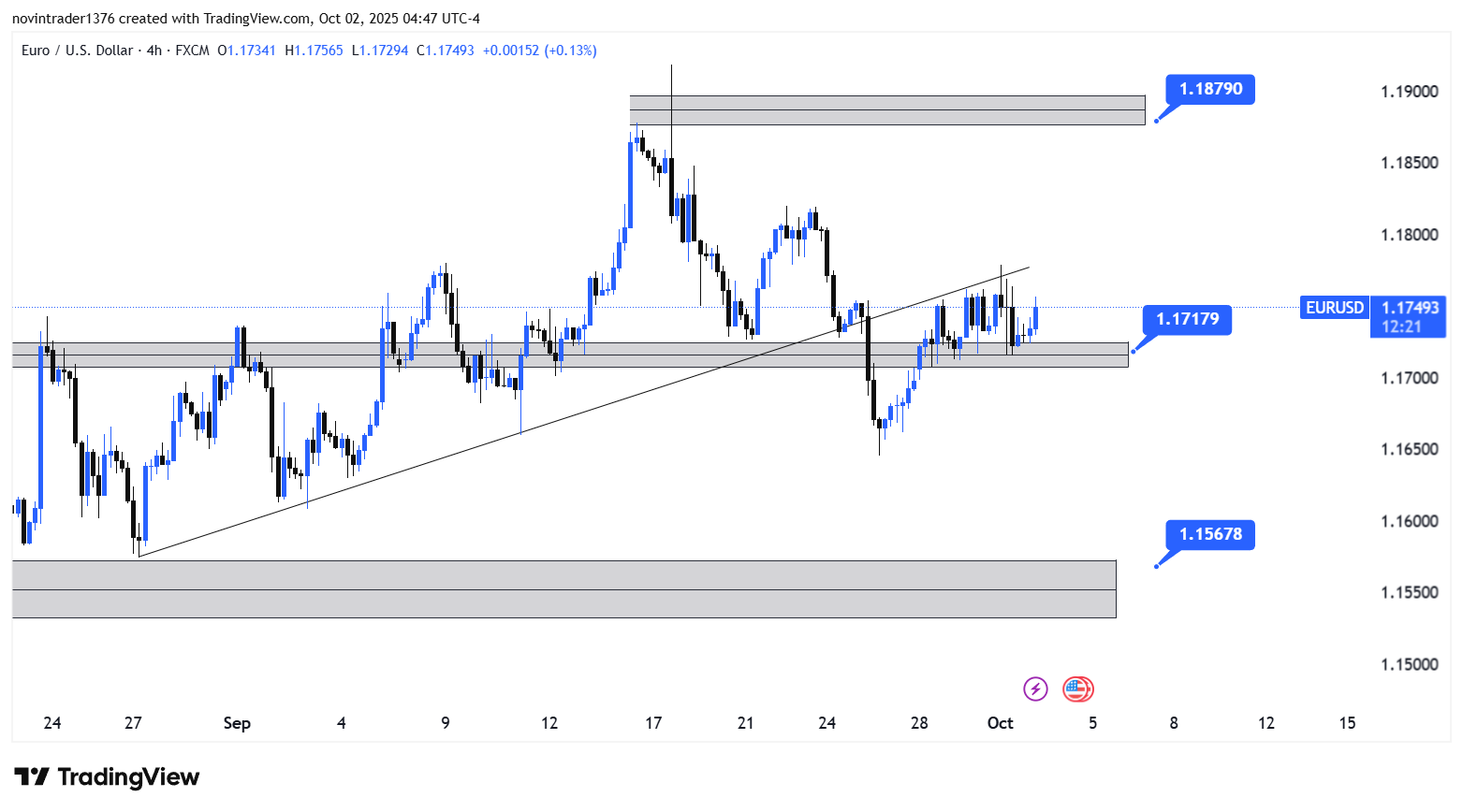Click the 1.15000 price axis label

pos(1409,664)
